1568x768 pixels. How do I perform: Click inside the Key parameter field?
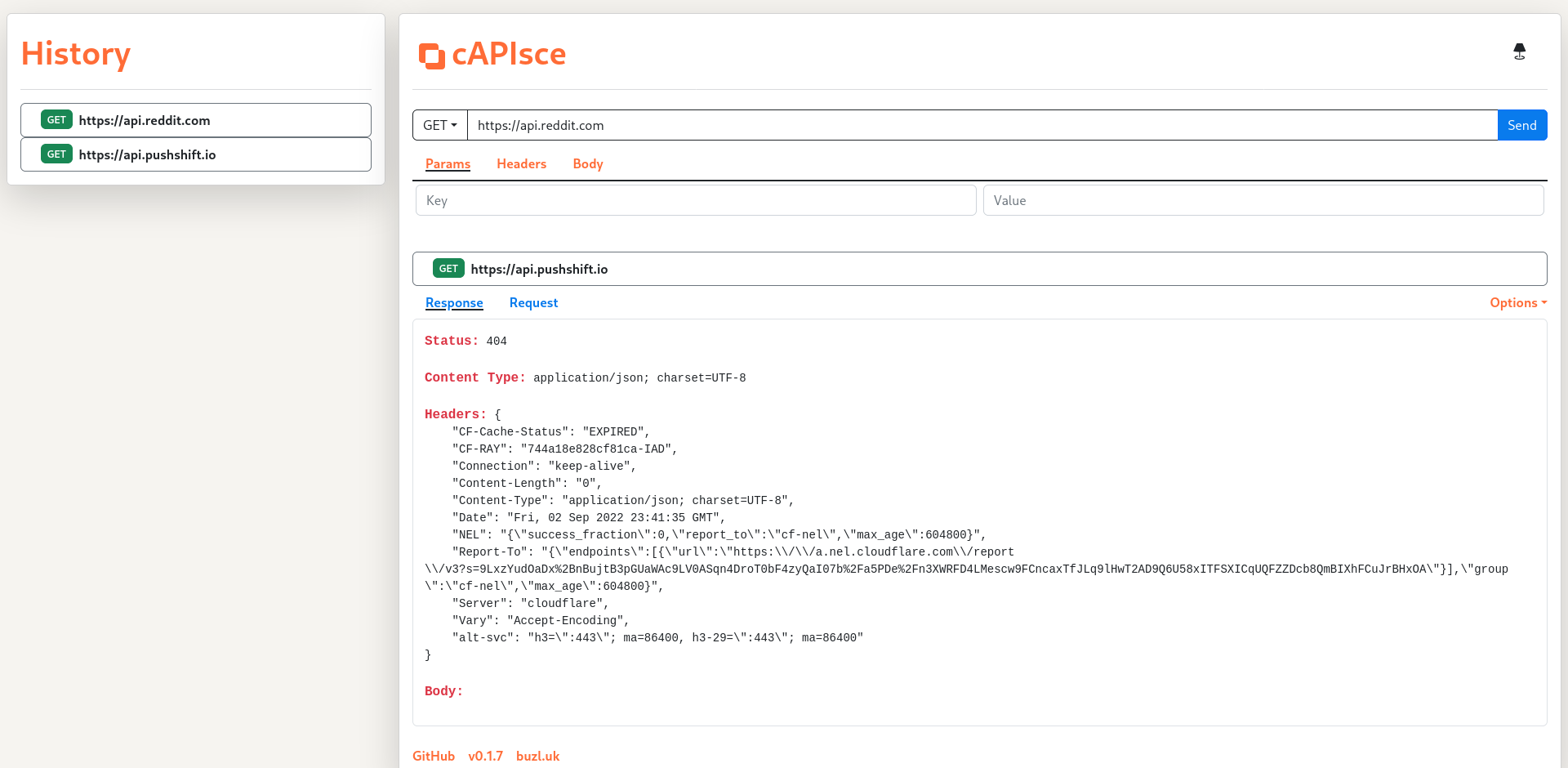coord(695,200)
